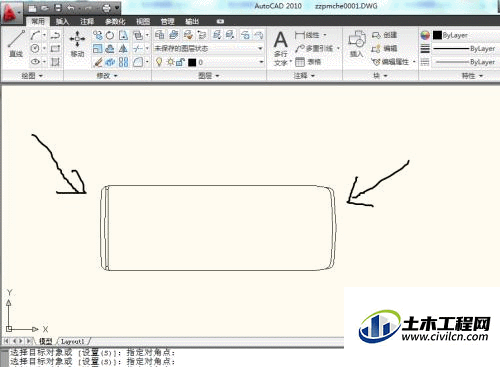
Task: Switch to the 插入 ribbon tab
Action: click(62, 21)
